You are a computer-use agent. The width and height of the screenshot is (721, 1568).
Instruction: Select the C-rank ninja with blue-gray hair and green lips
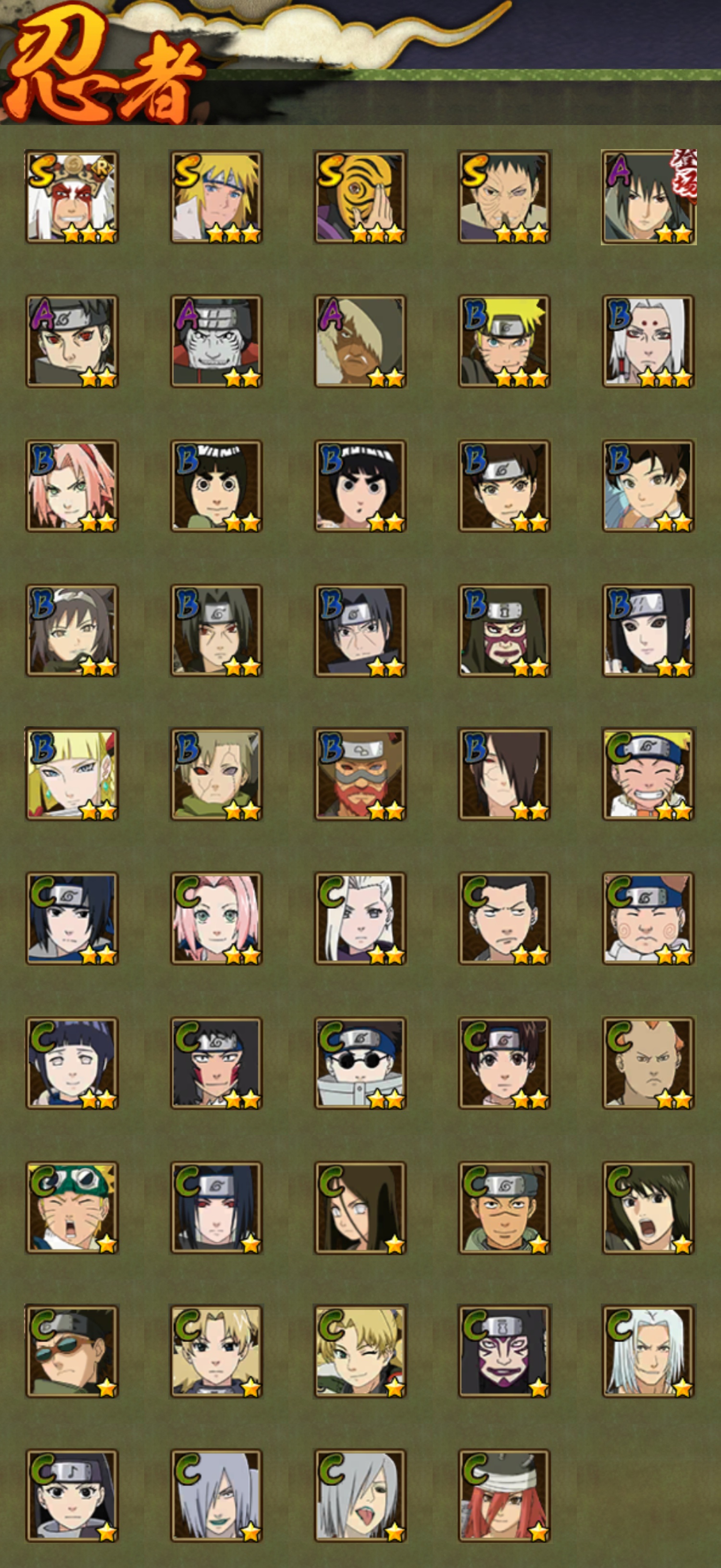pyautogui.click(x=216, y=1496)
